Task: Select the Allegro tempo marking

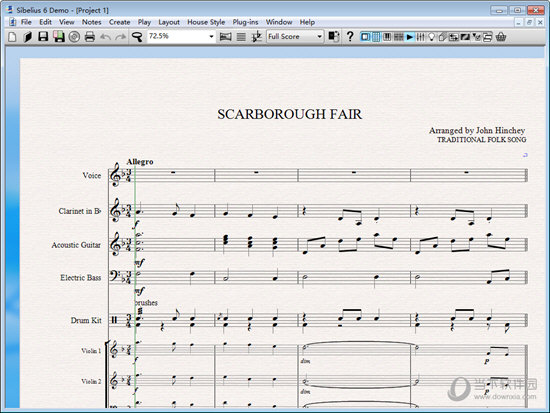Action: coord(140,162)
